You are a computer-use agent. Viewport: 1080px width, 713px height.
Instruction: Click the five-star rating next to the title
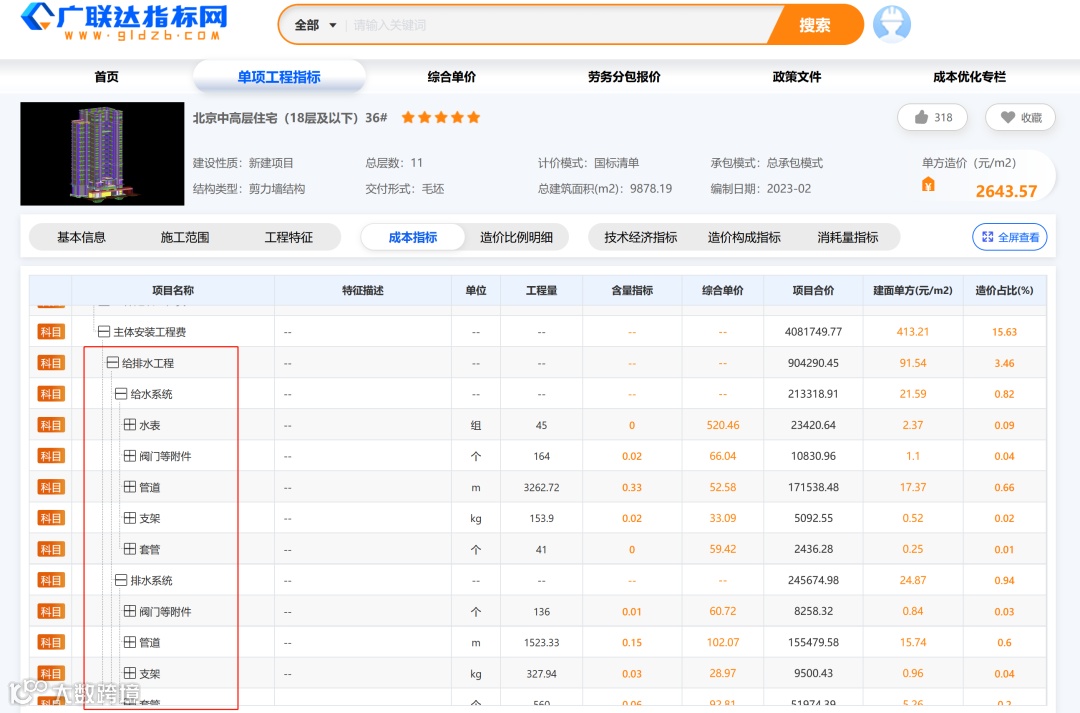pyautogui.click(x=441, y=117)
